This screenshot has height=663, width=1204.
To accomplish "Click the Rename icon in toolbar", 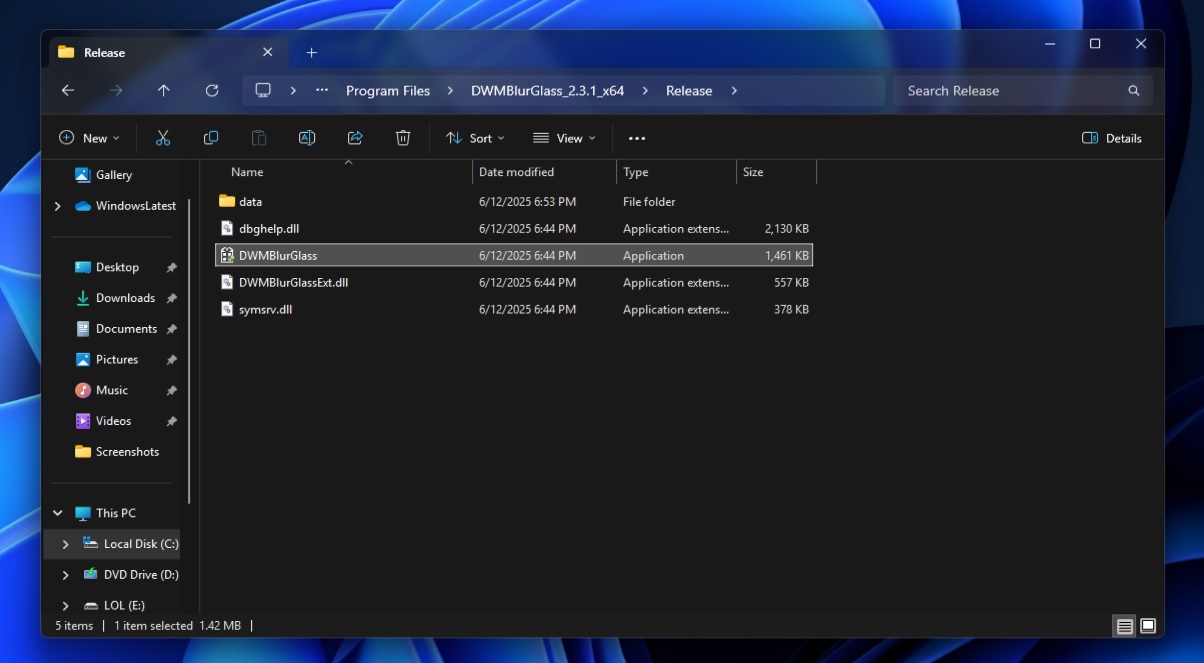I will click(x=307, y=138).
